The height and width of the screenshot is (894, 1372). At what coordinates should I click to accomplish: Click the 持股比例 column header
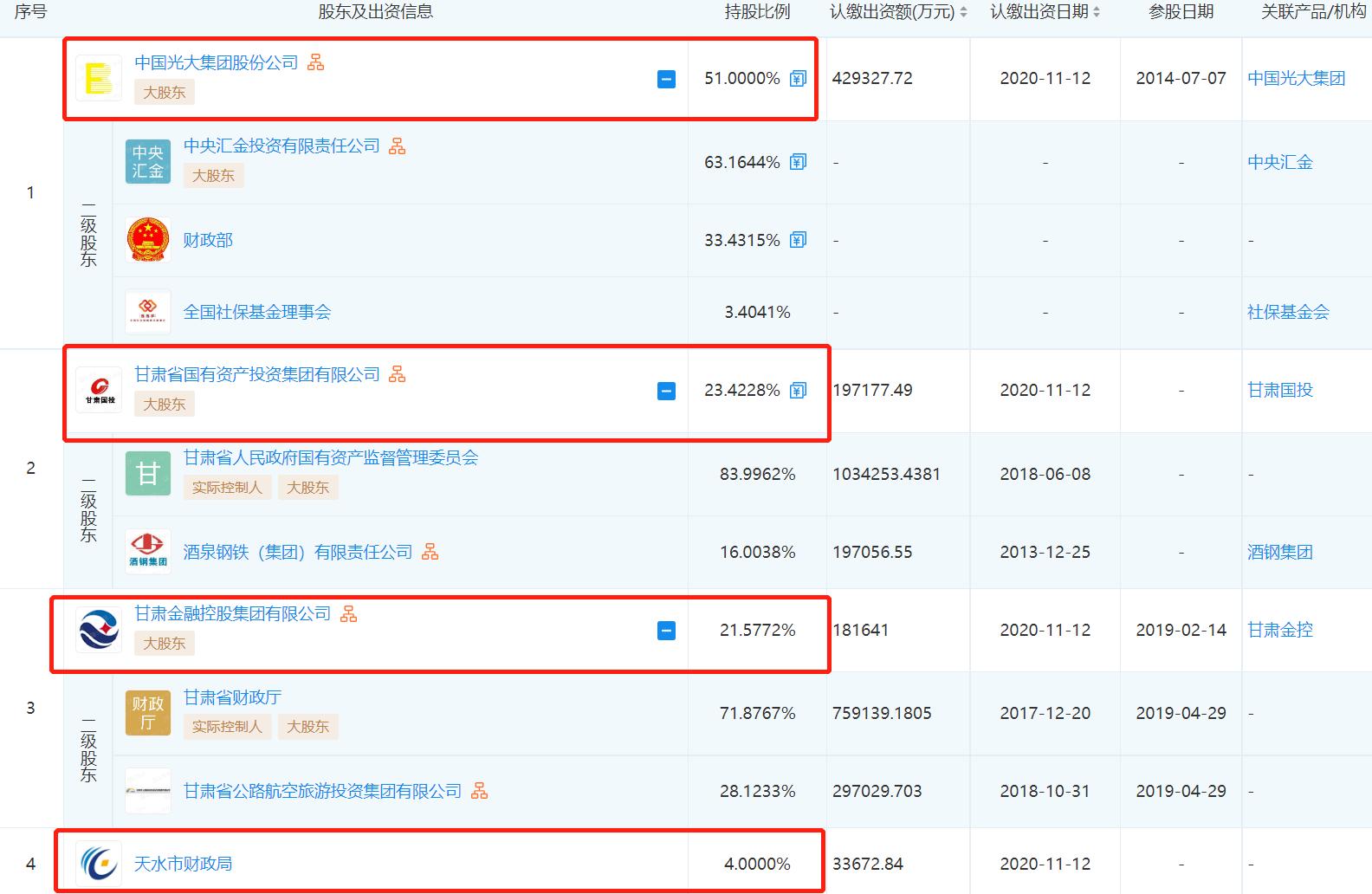(757, 12)
